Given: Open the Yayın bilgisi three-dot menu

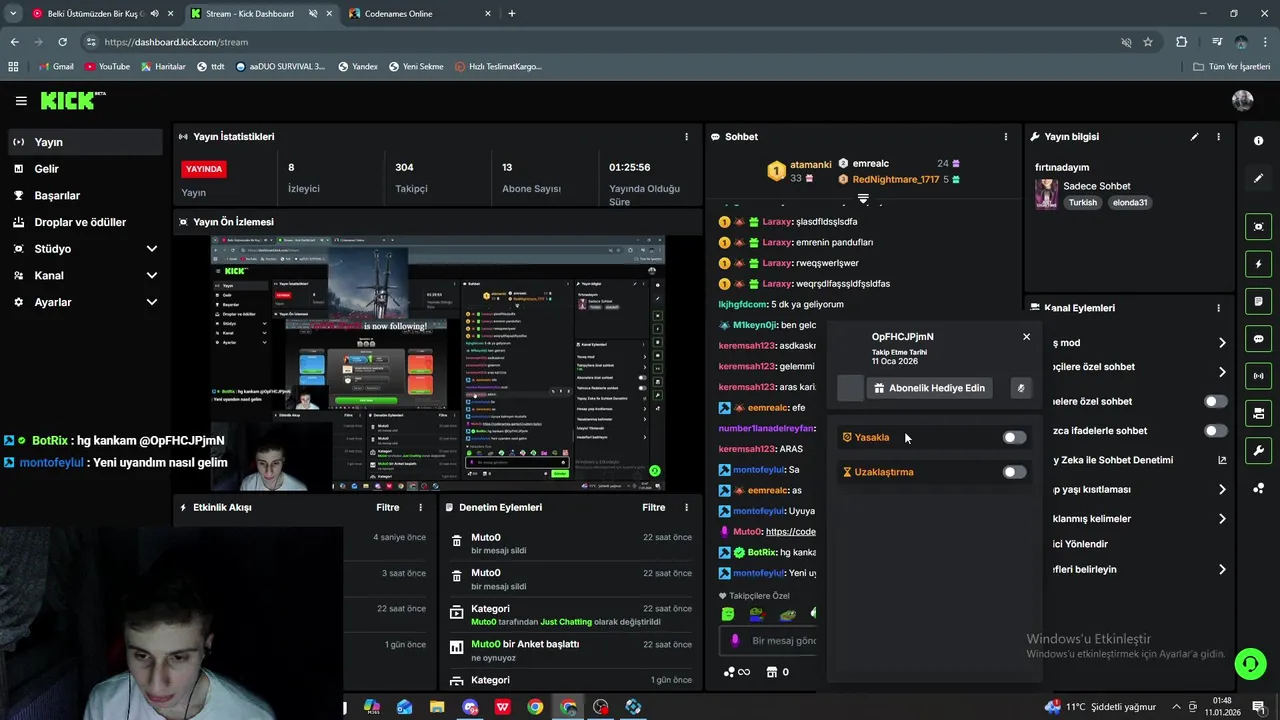Looking at the screenshot, I should point(1218,137).
